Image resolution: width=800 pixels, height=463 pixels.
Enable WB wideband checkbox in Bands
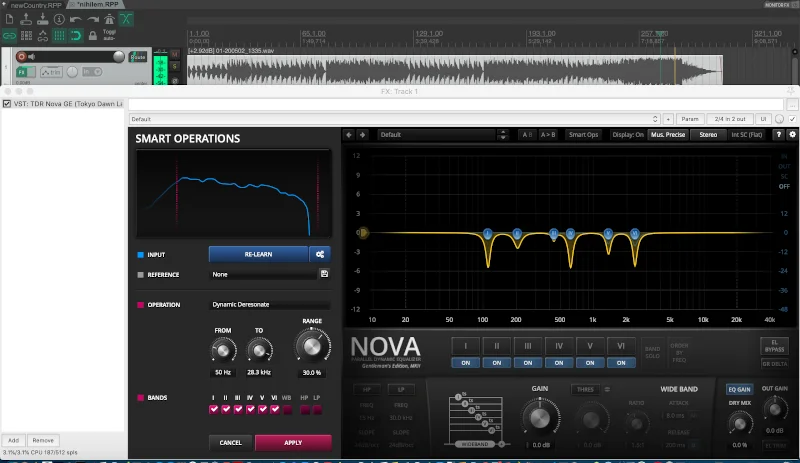coord(287,409)
